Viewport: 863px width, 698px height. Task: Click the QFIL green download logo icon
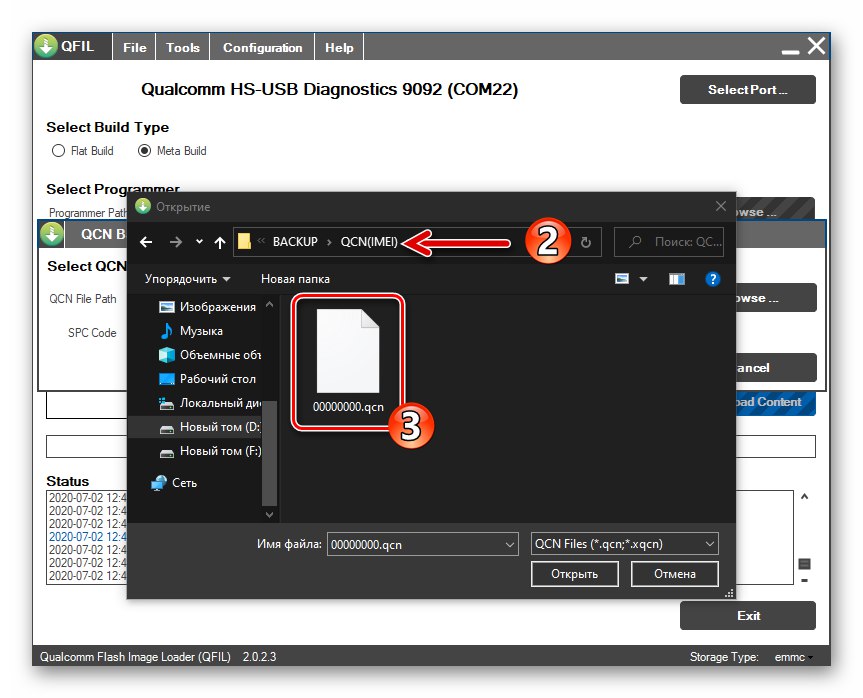coord(46,46)
